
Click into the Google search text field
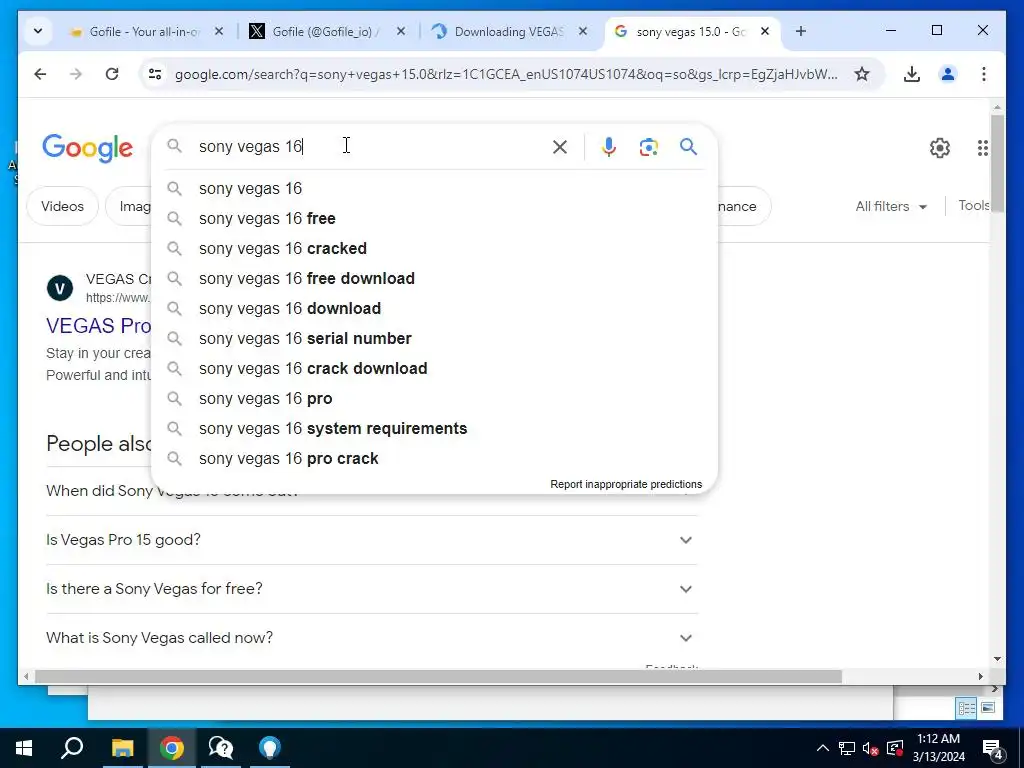pyautogui.click(x=369, y=146)
